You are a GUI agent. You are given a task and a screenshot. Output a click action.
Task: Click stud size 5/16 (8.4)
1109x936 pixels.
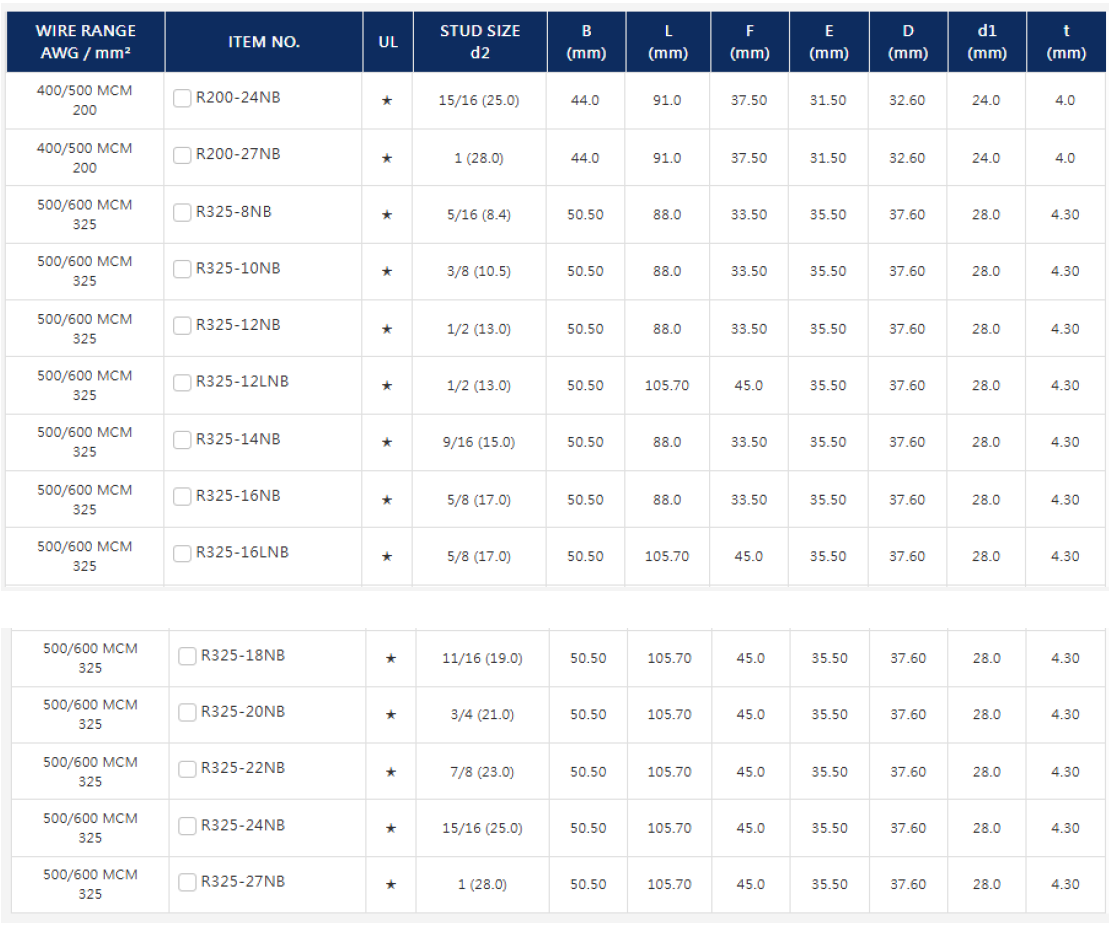tap(479, 215)
